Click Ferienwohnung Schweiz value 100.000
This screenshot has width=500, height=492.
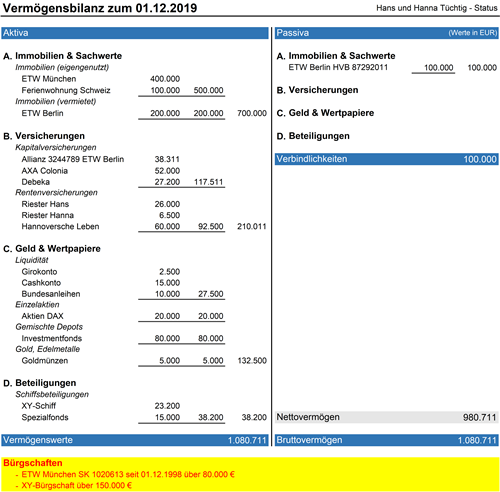point(165,90)
